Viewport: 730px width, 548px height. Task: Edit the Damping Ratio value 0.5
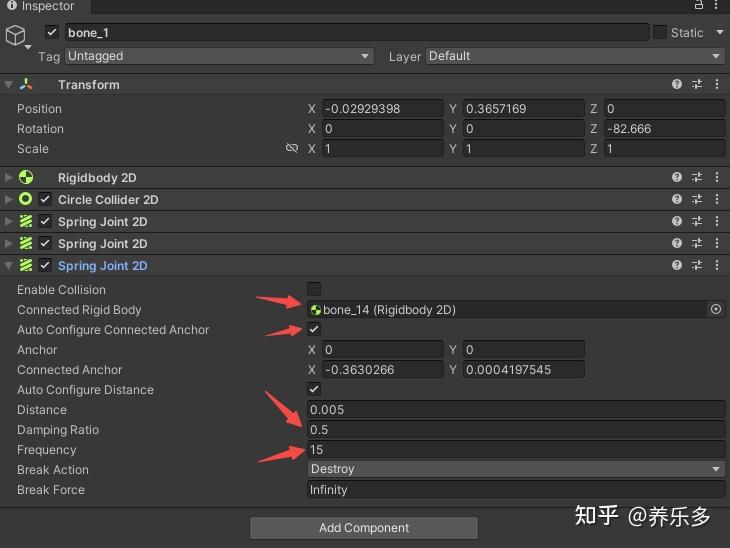[x=516, y=430]
